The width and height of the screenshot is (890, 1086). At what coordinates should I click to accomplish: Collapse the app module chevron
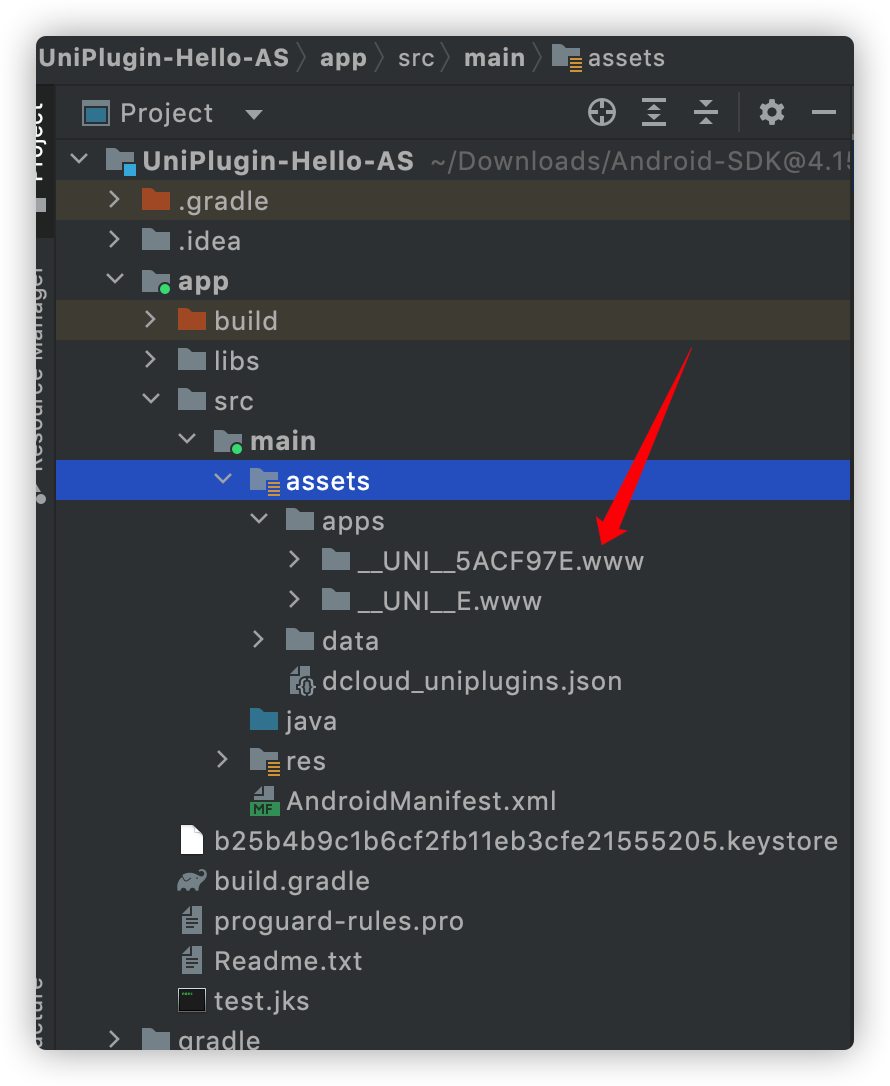coord(115,279)
